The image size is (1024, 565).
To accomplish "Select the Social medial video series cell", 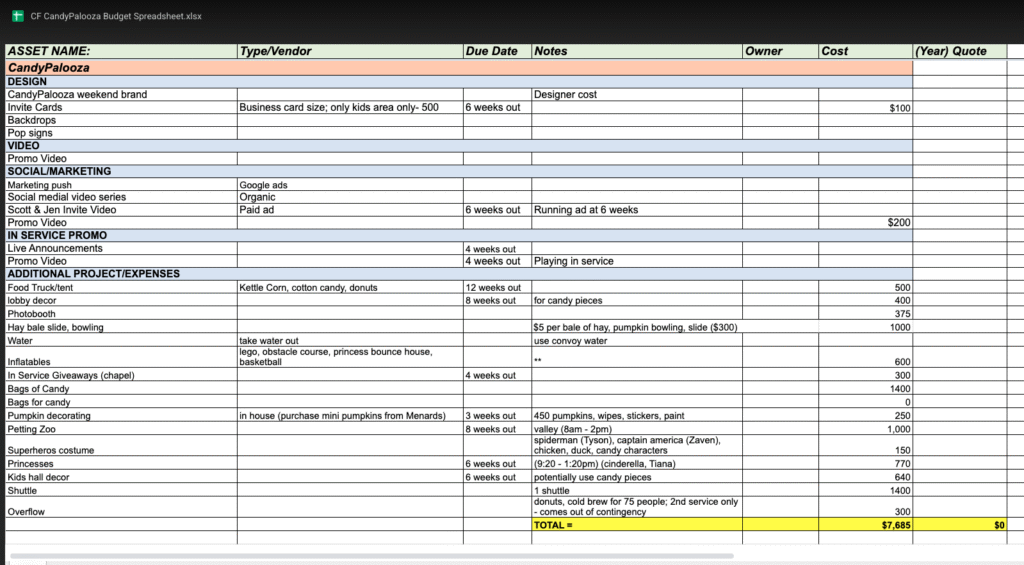I will (x=121, y=197).
